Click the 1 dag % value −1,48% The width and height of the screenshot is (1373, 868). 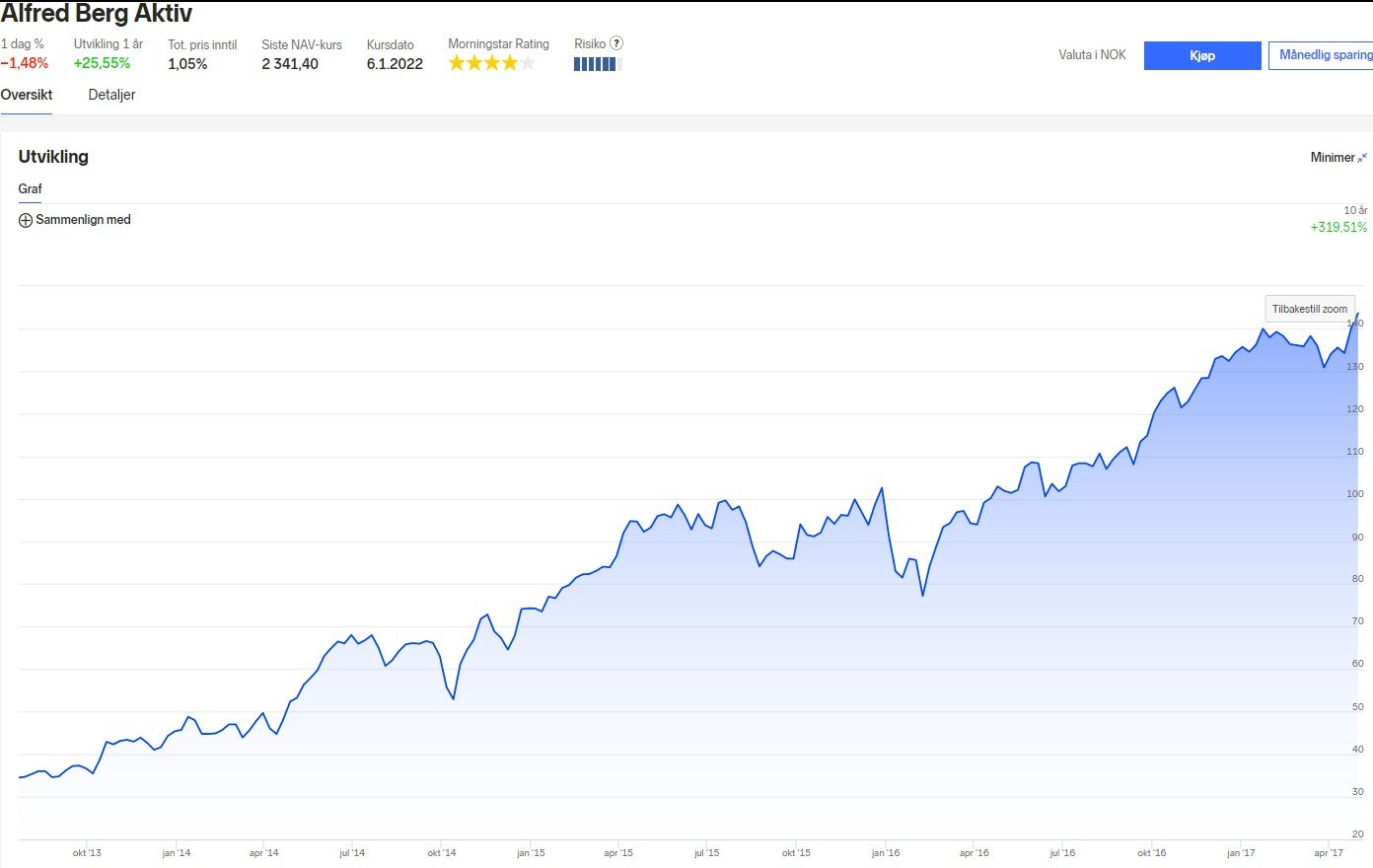[25, 63]
